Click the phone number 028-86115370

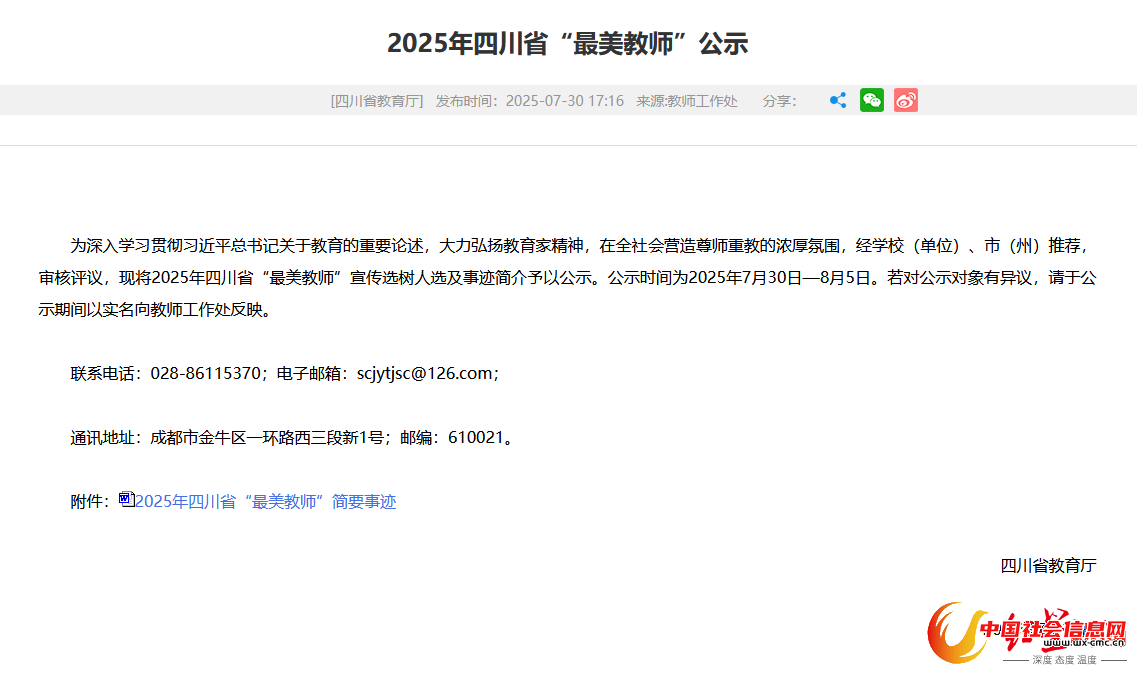pyautogui.click(x=206, y=374)
